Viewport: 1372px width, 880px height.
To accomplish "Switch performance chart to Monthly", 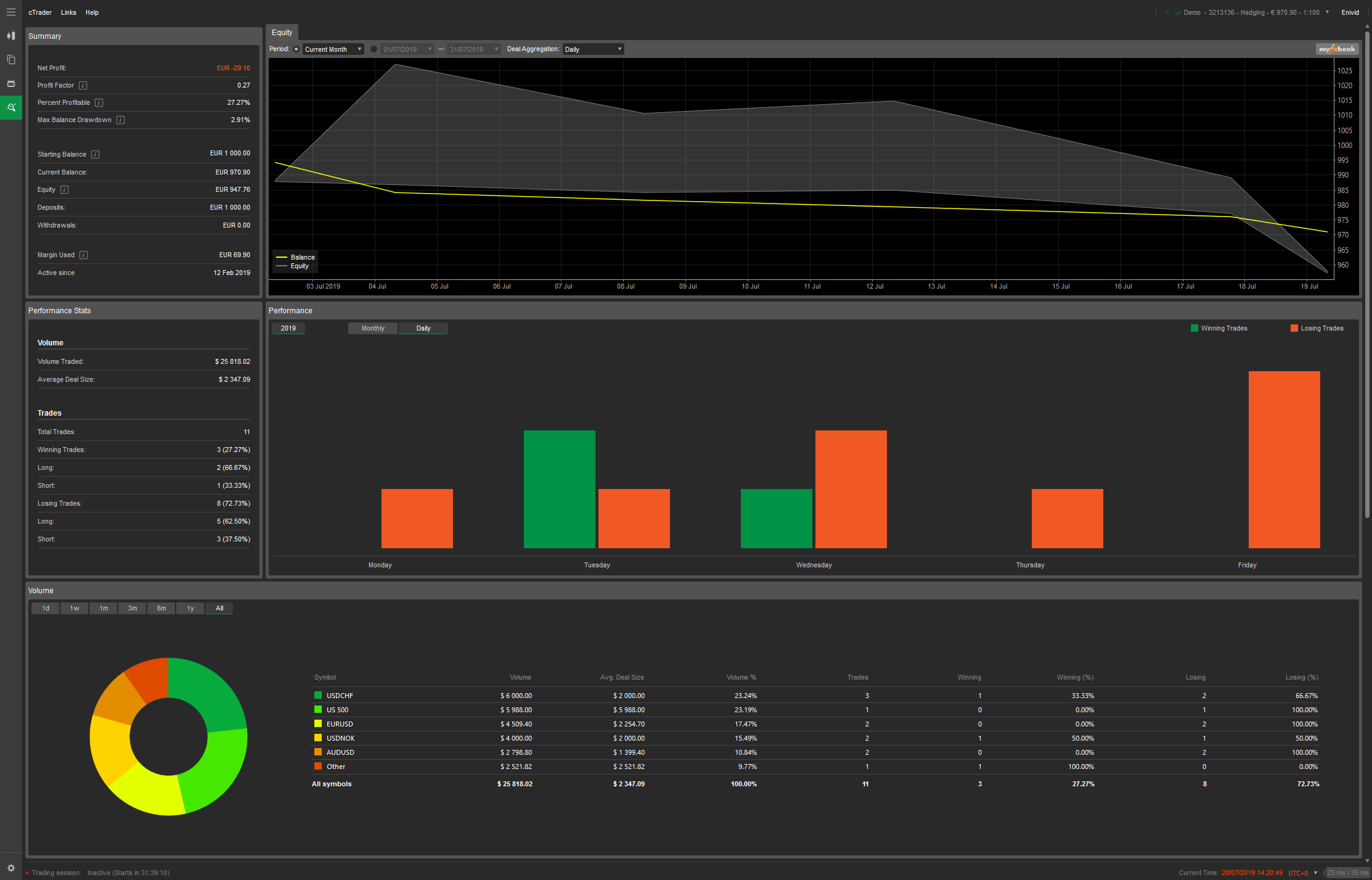I will tap(373, 329).
